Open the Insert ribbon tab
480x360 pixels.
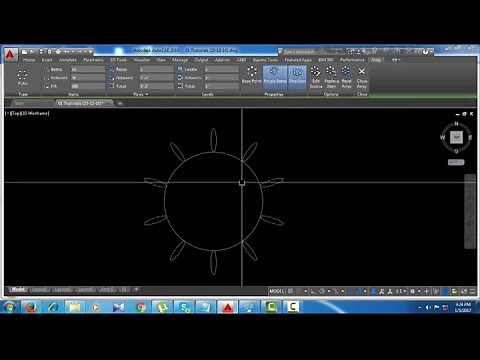pos(47,60)
